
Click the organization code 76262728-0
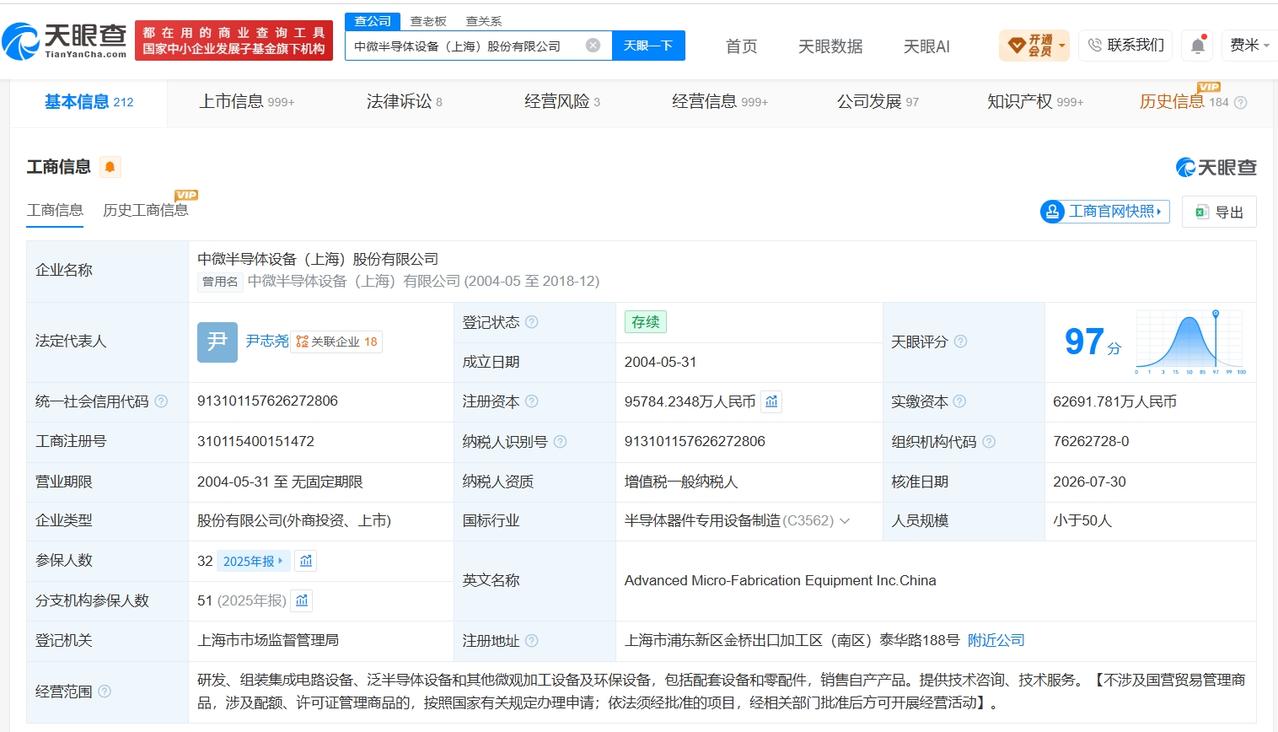[x=1091, y=441]
